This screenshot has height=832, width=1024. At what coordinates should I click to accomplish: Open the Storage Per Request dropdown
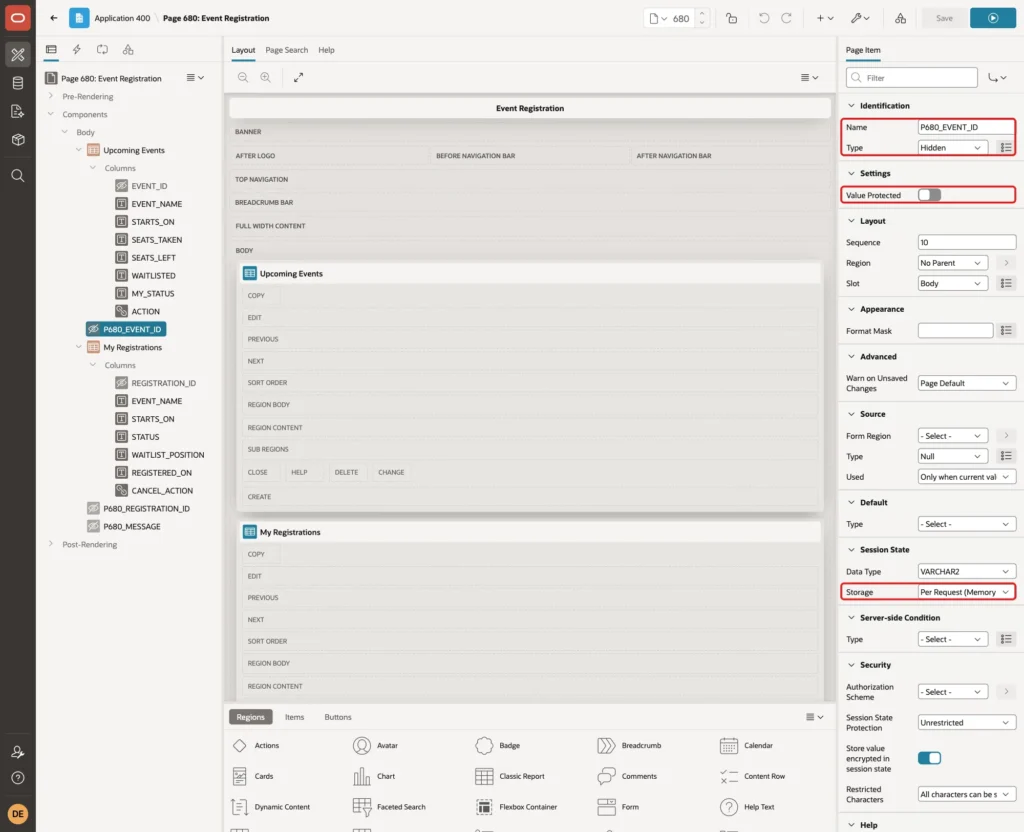[966, 592]
